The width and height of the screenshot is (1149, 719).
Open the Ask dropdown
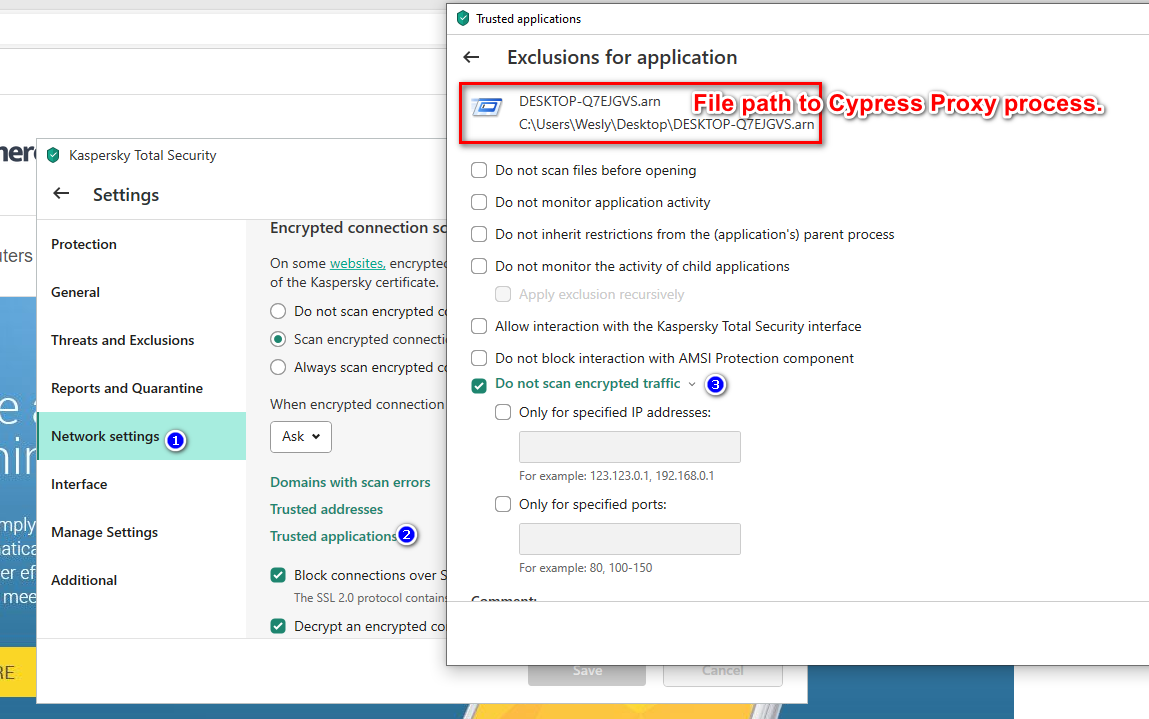(301, 437)
